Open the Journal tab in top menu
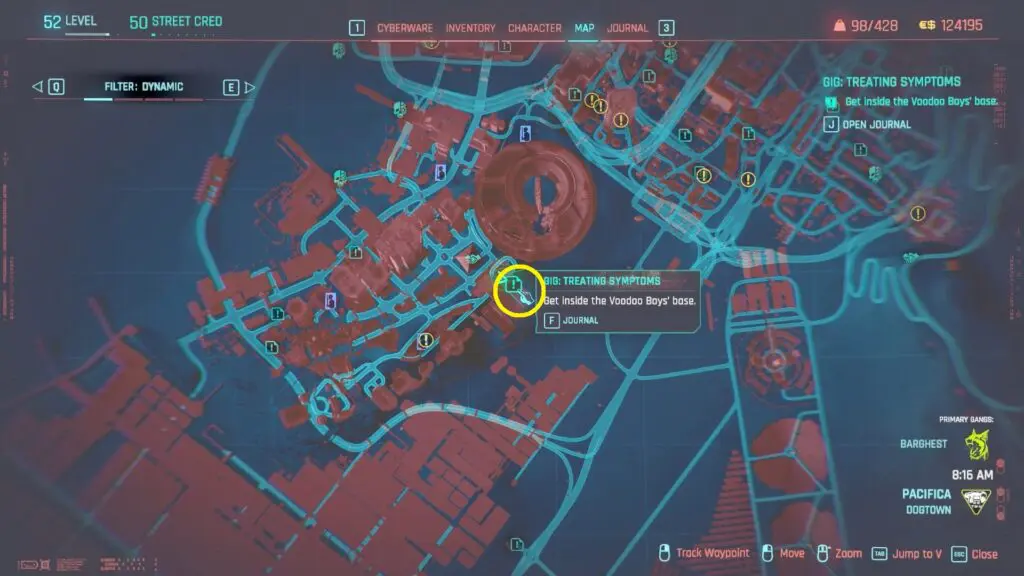This screenshot has height=576, width=1024. 627,28
